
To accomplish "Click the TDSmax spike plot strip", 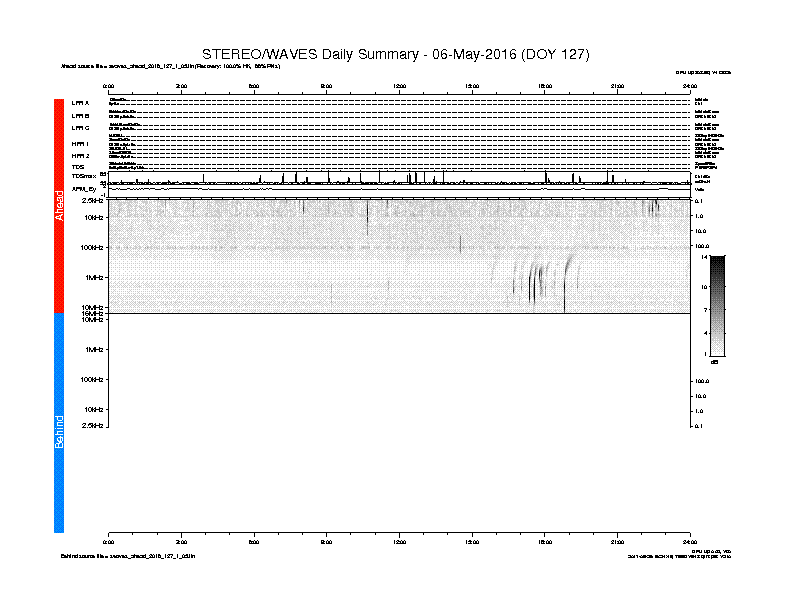I will (x=400, y=178).
